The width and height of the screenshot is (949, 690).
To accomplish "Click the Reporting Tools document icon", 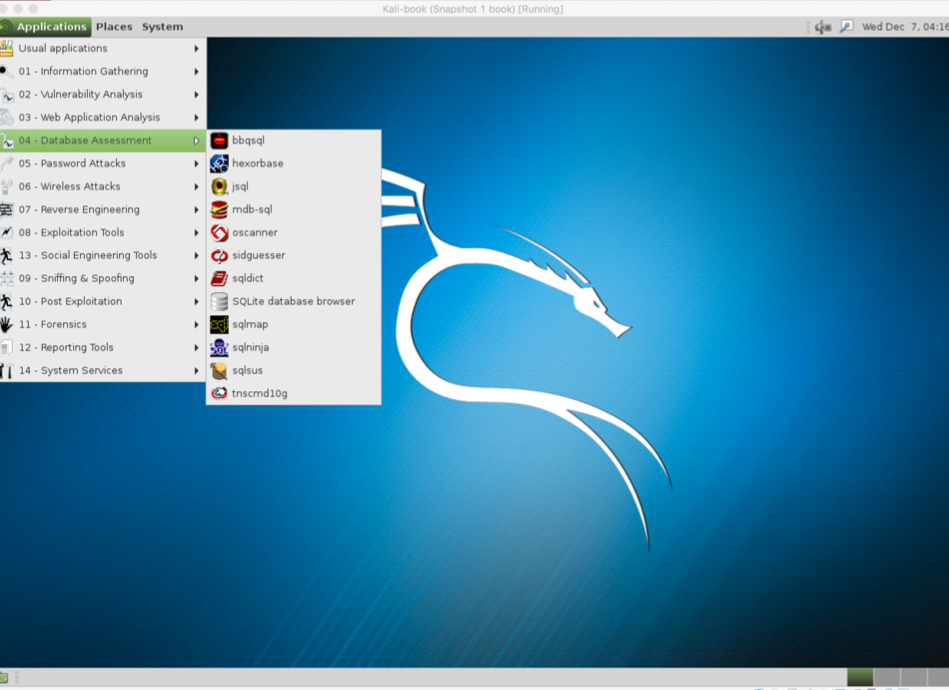I will (x=7, y=347).
